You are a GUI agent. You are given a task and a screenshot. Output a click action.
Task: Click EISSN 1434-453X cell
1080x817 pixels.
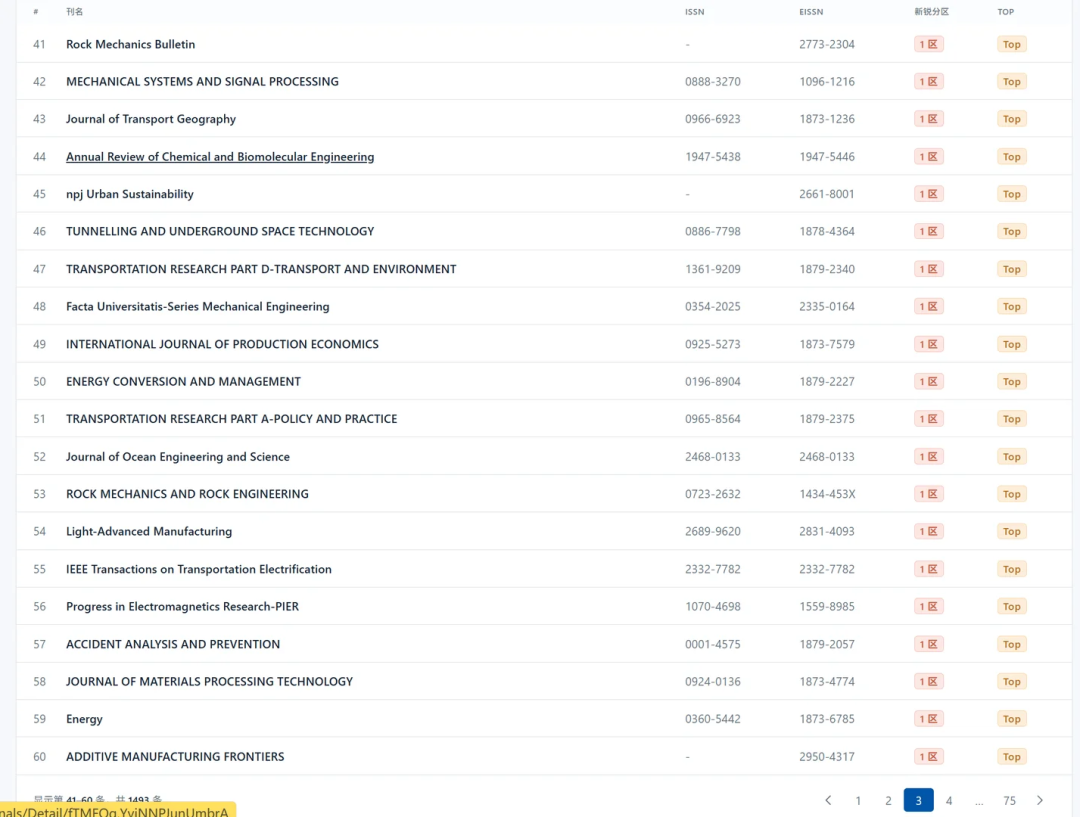pyautogui.click(x=827, y=494)
